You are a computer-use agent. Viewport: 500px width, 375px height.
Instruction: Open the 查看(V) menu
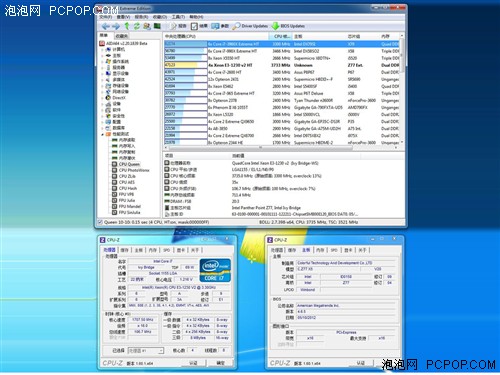click(123, 17)
